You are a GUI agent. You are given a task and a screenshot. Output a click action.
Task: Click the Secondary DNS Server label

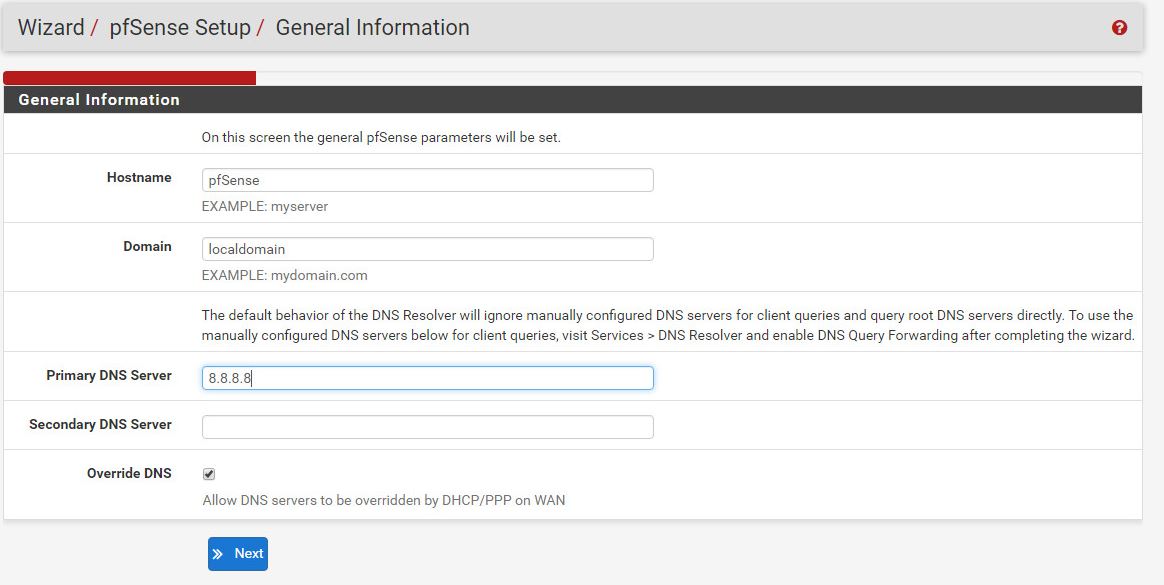pyautogui.click(x=100, y=425)
